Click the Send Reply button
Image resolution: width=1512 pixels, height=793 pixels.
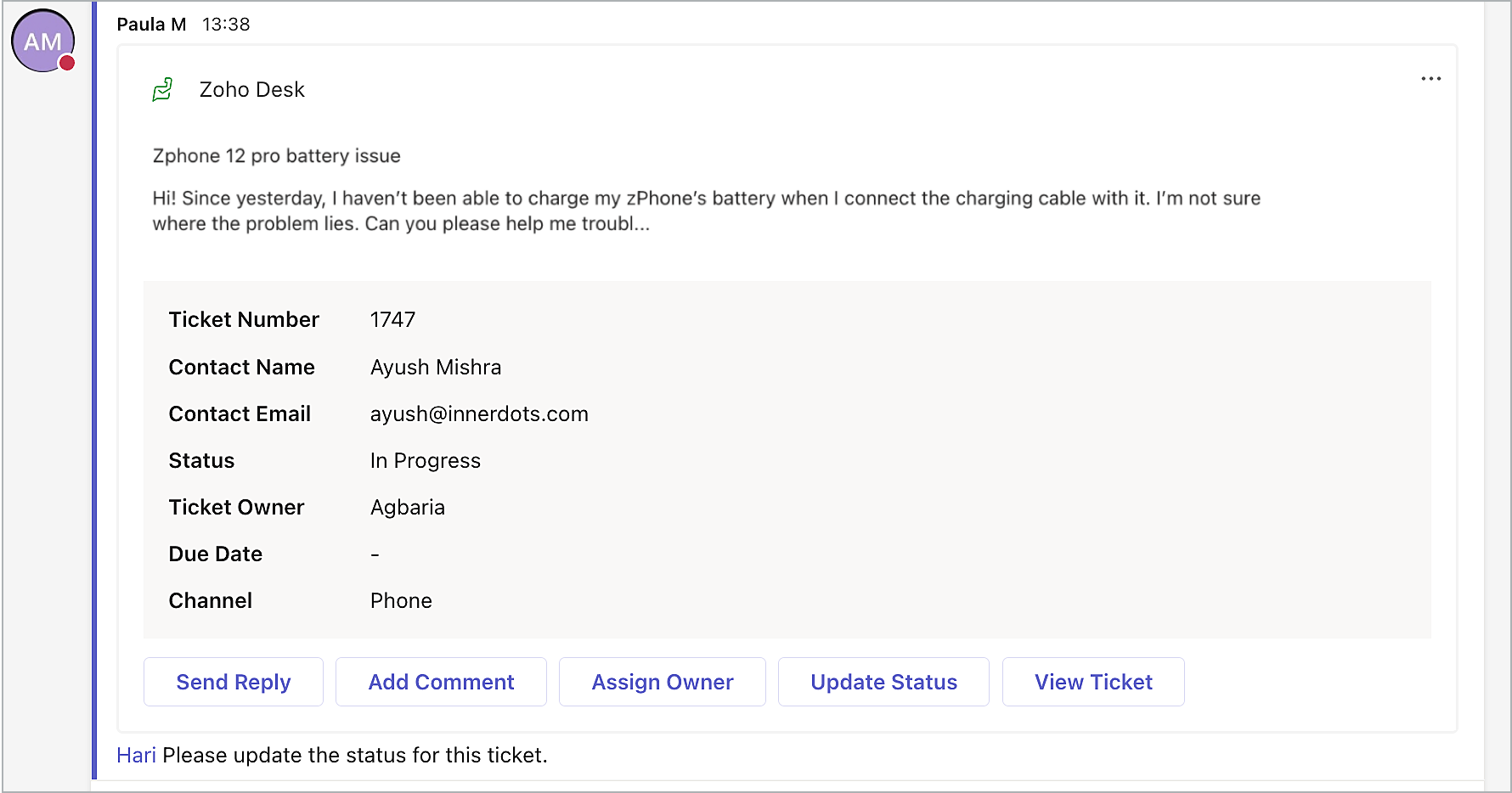pyautogui.click(x=234, y=682)
